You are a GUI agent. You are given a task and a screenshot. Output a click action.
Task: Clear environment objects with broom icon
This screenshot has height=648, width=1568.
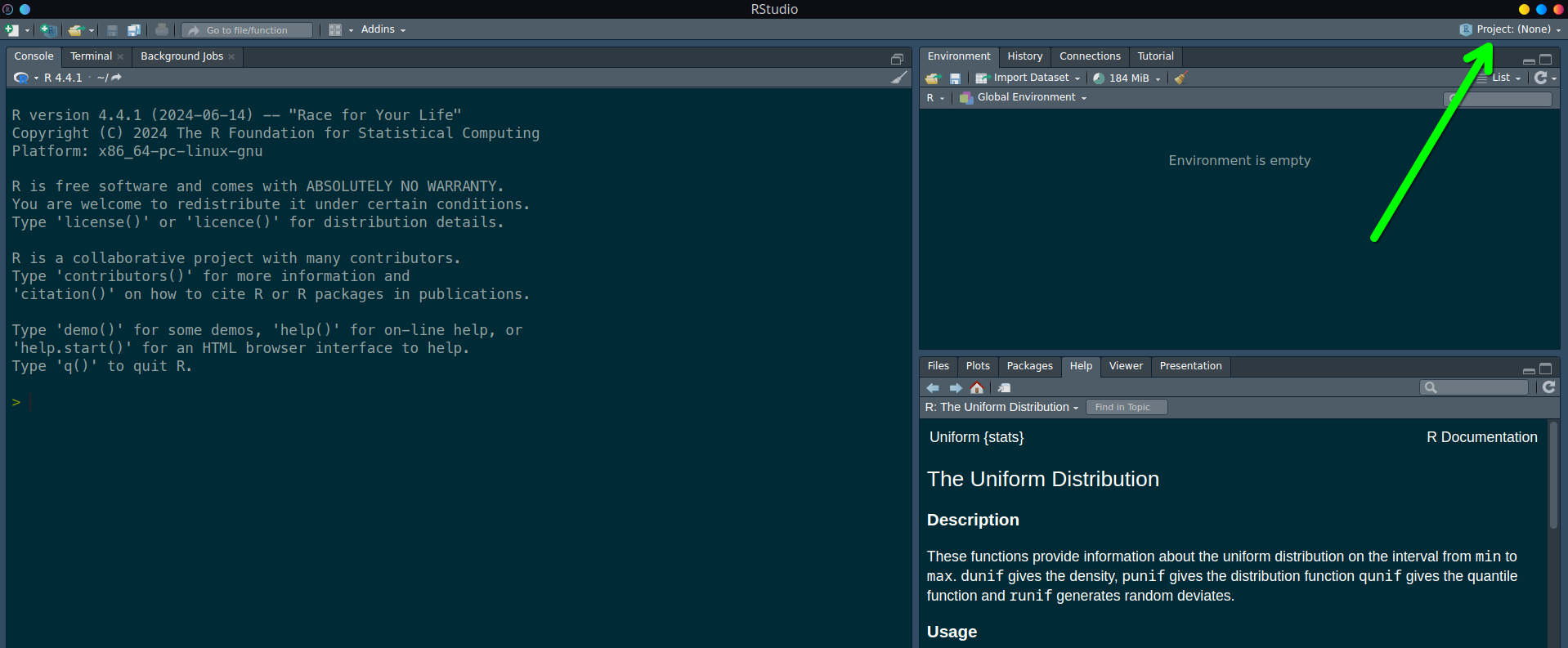1180,78
